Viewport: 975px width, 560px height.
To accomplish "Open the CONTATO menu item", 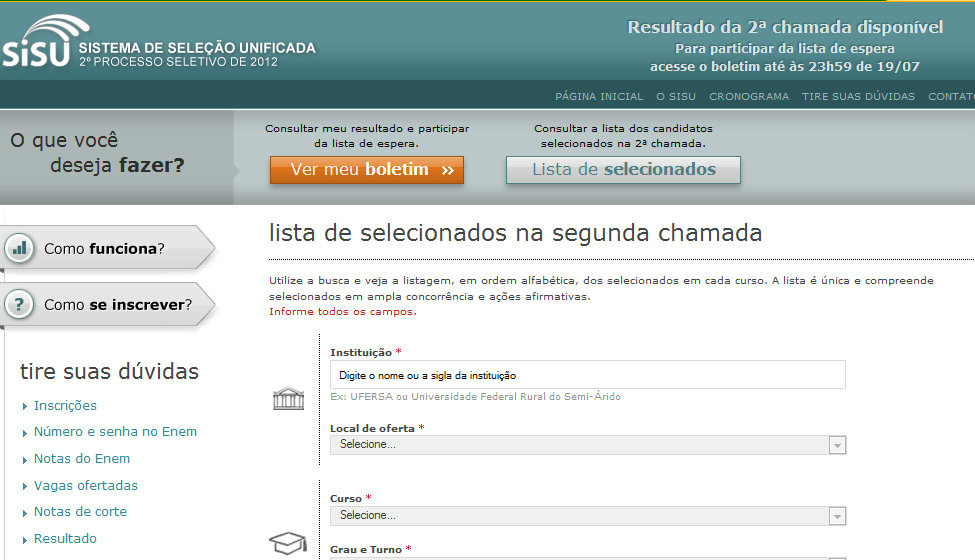I will tap(951, 96).
